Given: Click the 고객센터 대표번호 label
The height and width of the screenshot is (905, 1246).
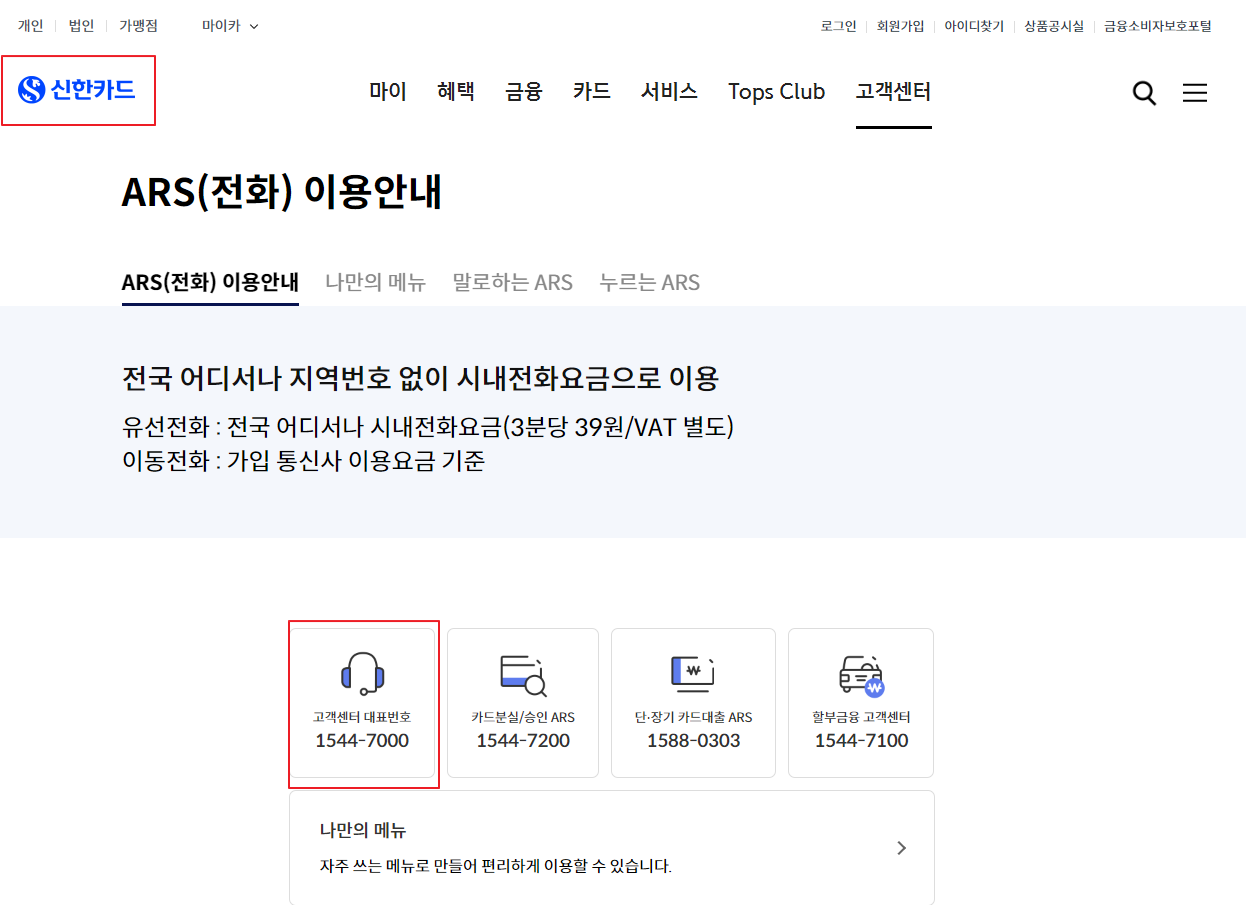Looking at the screenshot, I should (362, 717).
